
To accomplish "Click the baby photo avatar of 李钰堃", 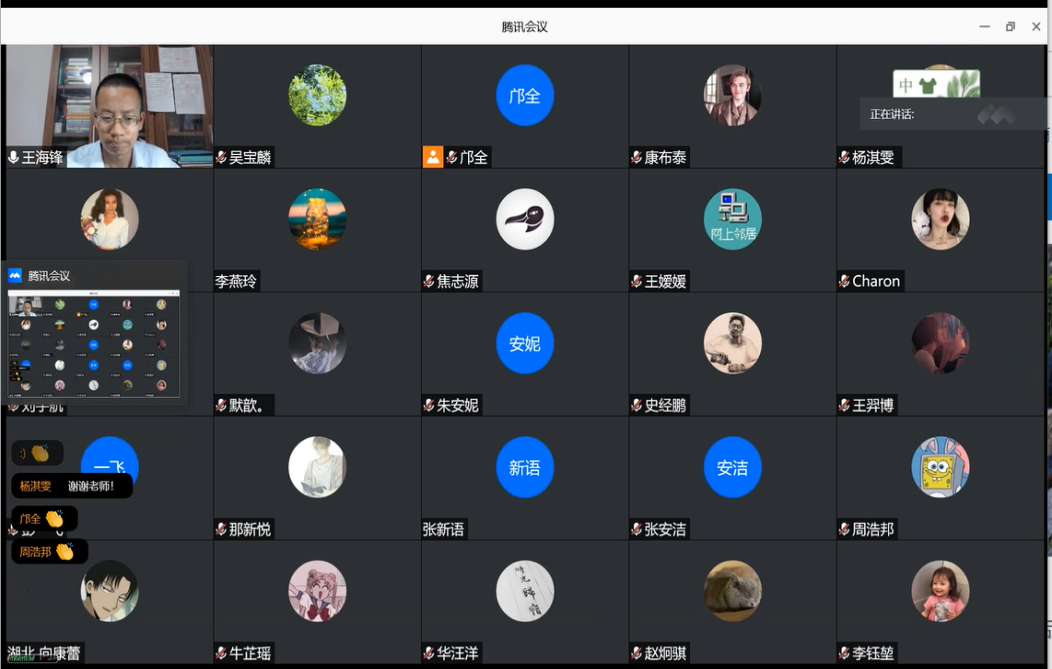I will [940, 591].
